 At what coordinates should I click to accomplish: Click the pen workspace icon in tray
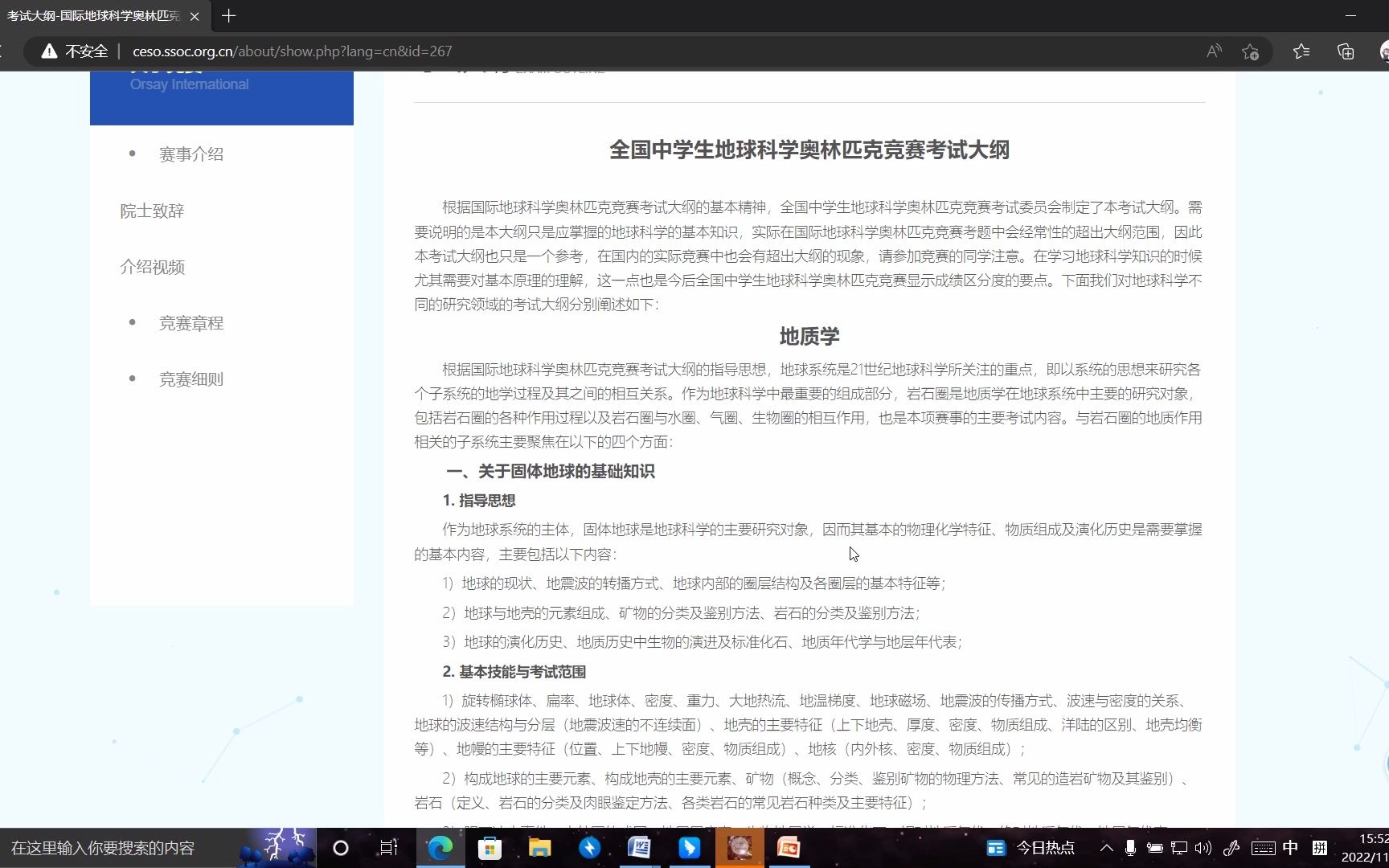coord(1231,848)
